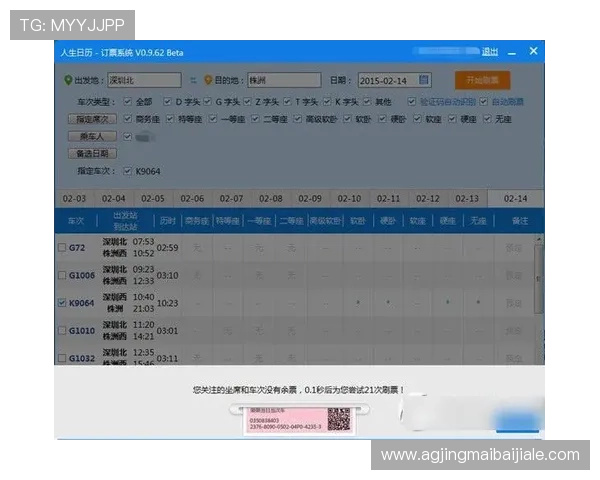Edit the departure station field 深圳北
Viewport: 600px width, 480px height.
point(144,80)
